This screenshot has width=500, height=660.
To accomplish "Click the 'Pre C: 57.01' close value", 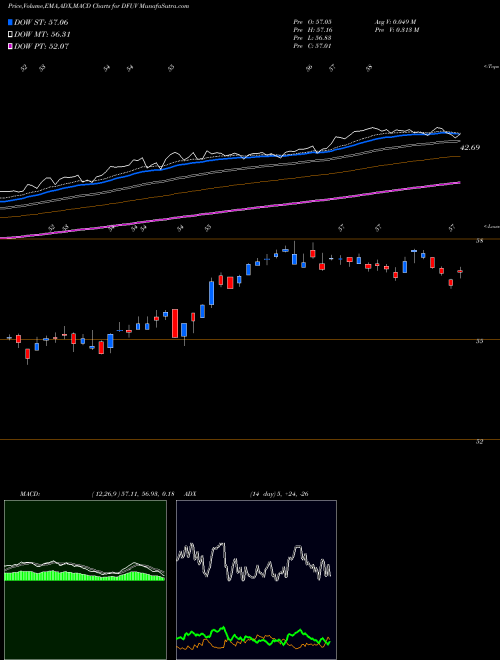I will point(312,46).
